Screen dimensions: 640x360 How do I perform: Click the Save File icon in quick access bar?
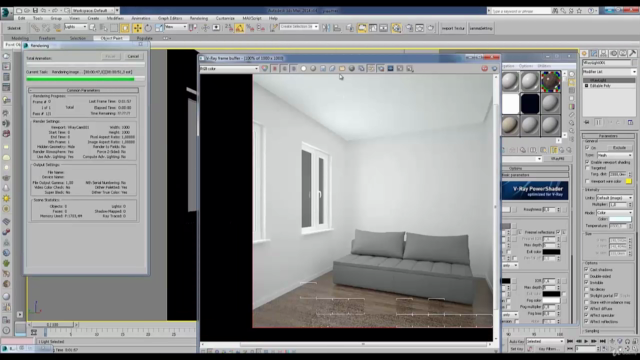(36, 10)
